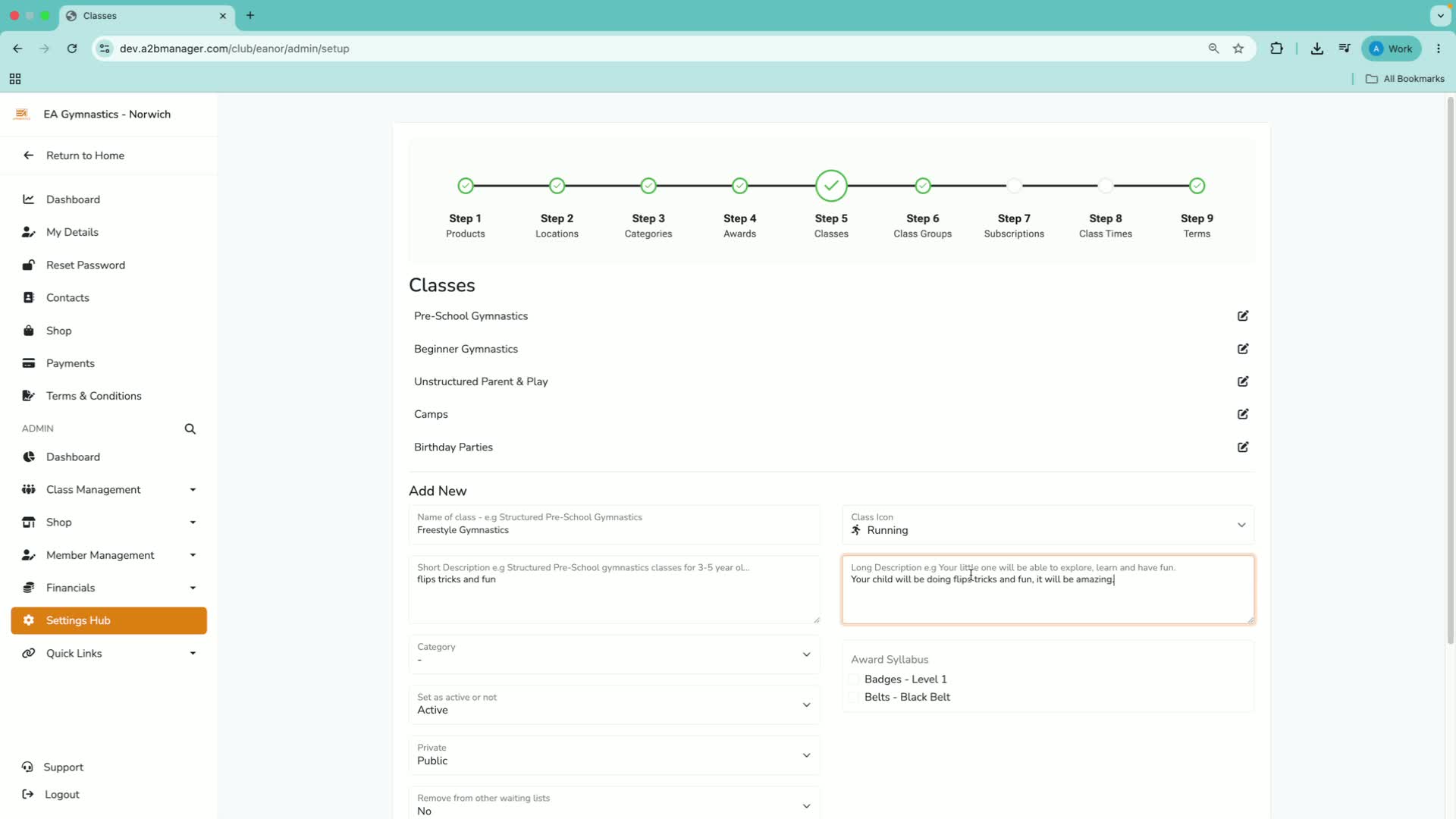Bookmark page with the star icon
Viewport: 1456px width, 819px height.
(1238, 49)
